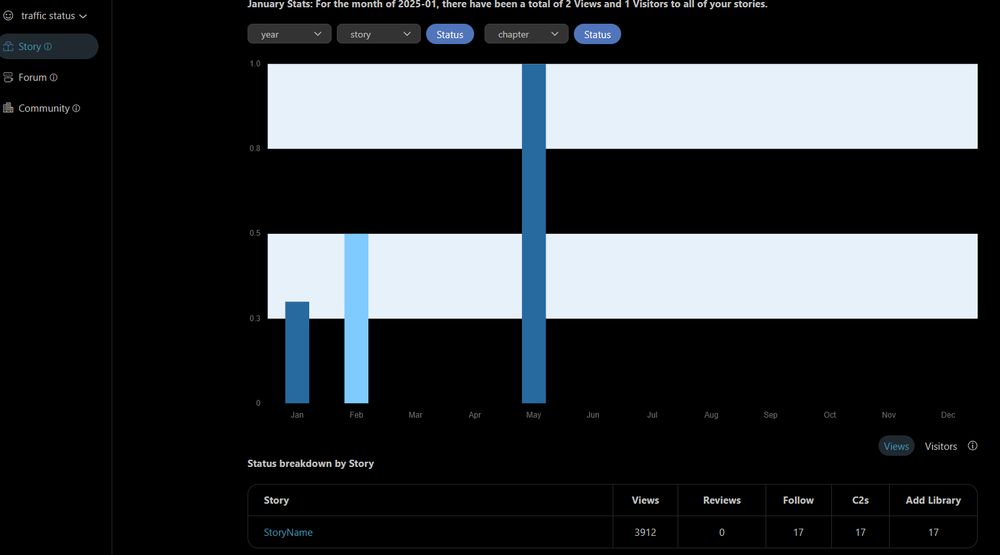Click the Status button after story dropdown

coord(450,34)
